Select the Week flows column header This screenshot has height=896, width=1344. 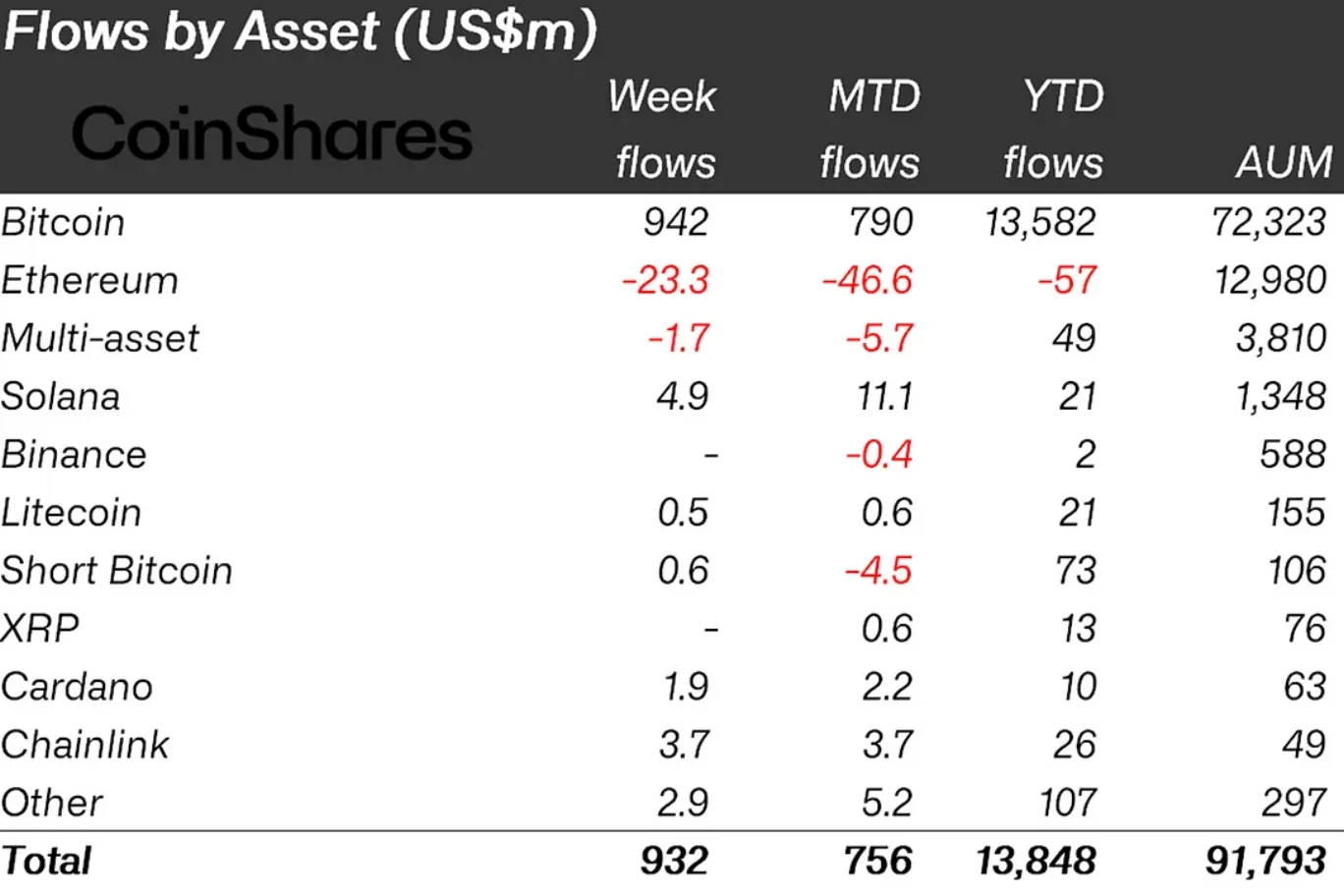[x=663, y=130]
